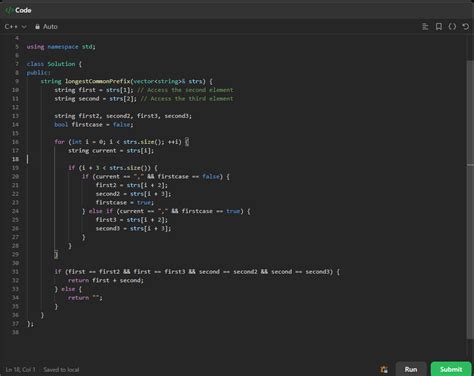
Task: Submit the solution
Action: [451, 369]
